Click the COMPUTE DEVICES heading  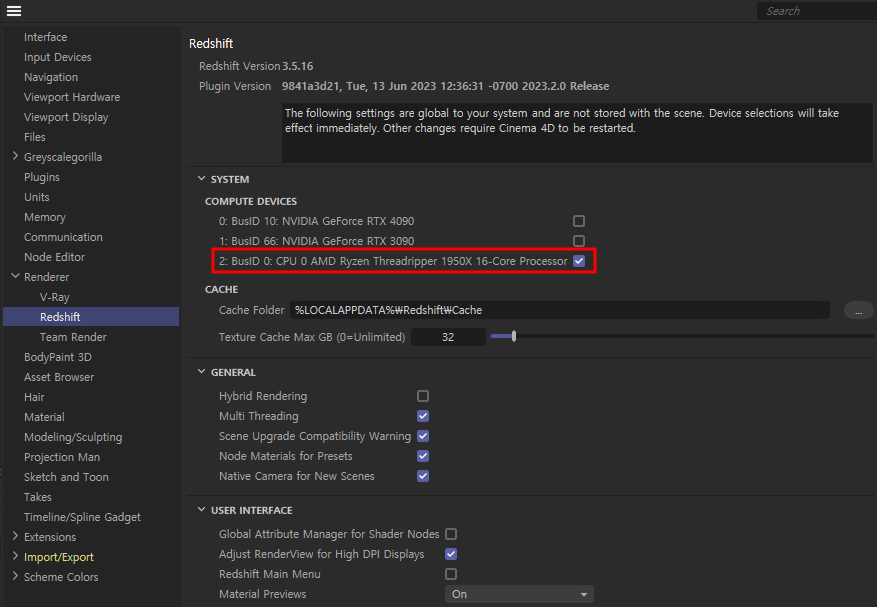[251, 201]
